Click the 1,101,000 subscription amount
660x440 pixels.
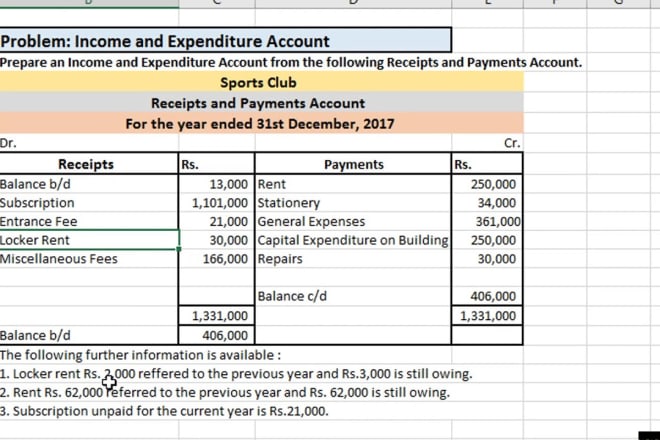click(217, 203)
